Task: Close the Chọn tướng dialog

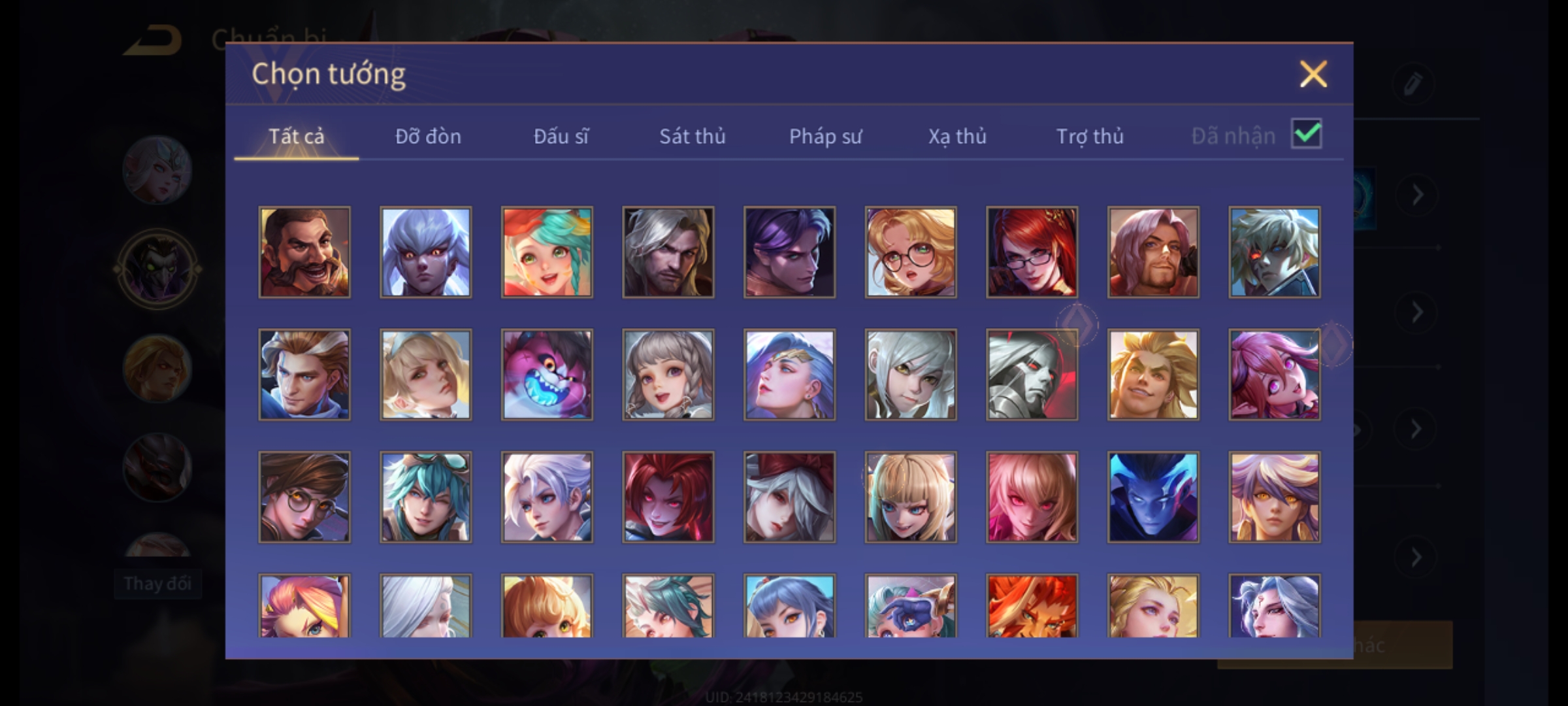Action: tap(1313, 74)
